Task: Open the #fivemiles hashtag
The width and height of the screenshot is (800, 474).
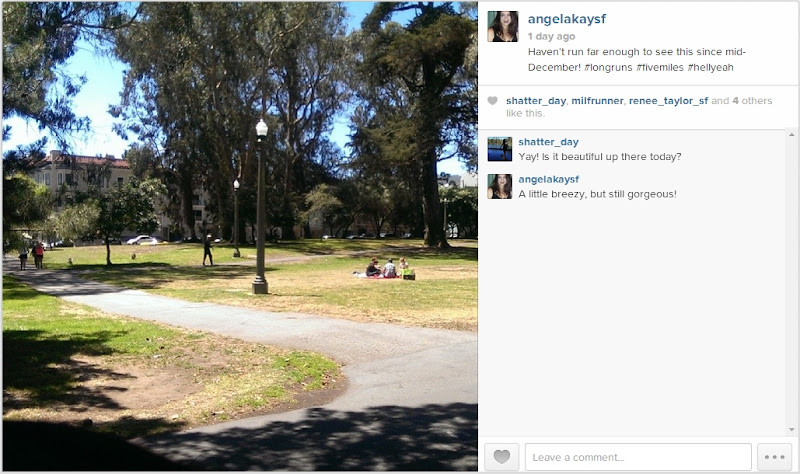Action: click(x=660, y=67)
